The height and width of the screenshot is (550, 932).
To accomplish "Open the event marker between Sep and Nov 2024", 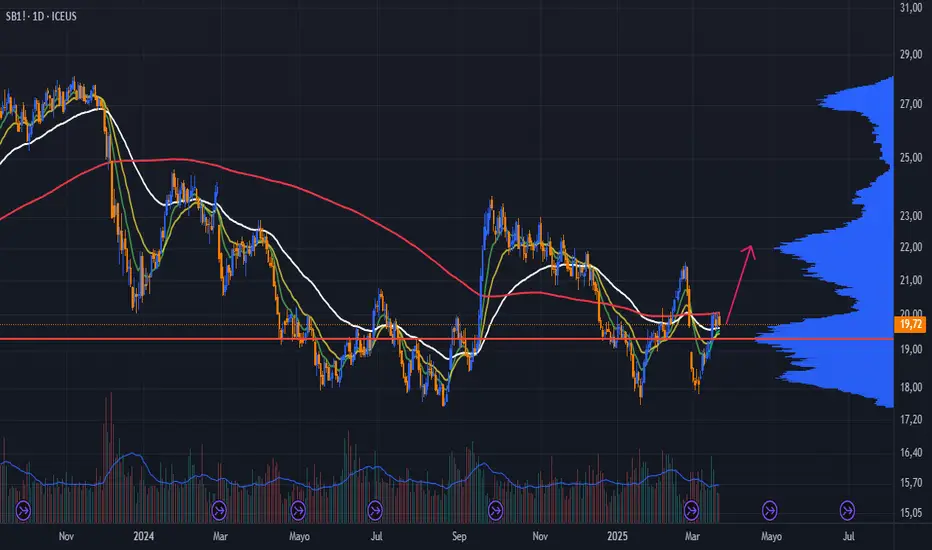I will click(495, 510).
